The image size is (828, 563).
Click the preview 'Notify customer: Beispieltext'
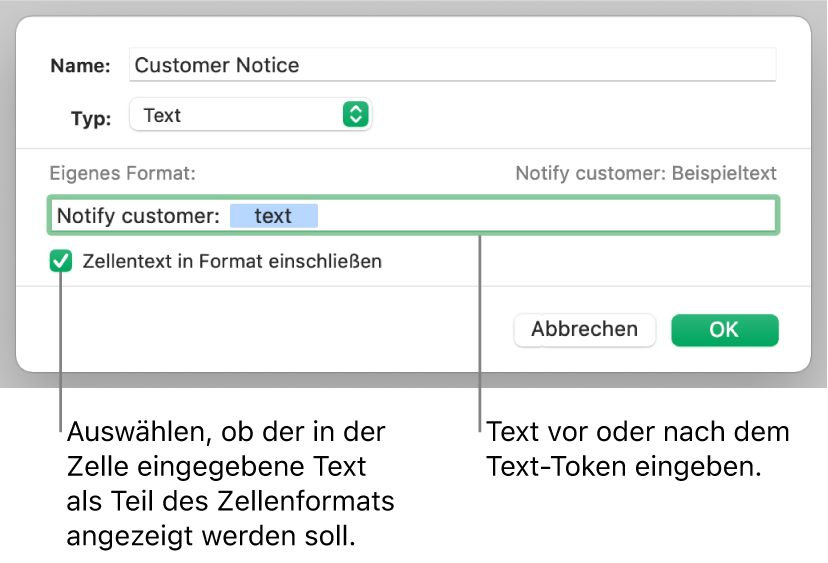[645, 173]
